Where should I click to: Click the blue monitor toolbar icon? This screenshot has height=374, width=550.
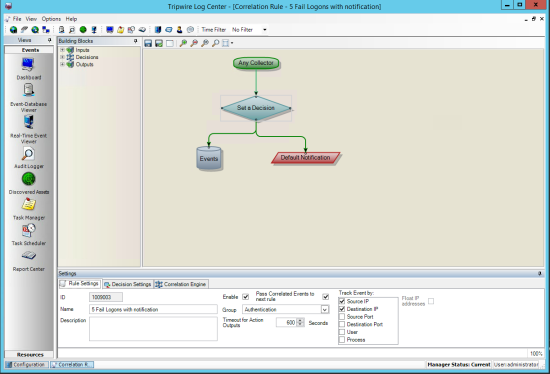[110, 30]
